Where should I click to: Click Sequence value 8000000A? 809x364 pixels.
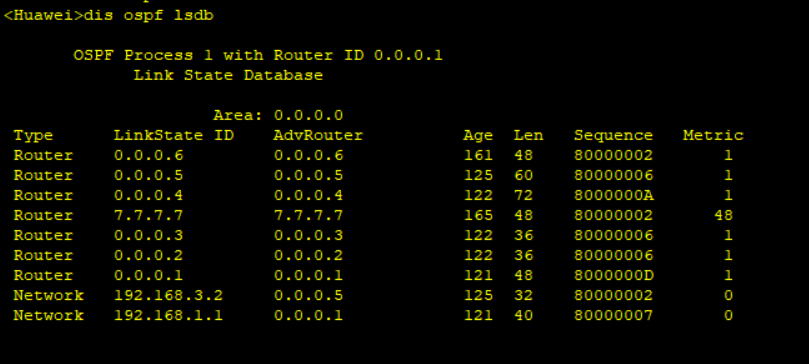click(614, 196)
